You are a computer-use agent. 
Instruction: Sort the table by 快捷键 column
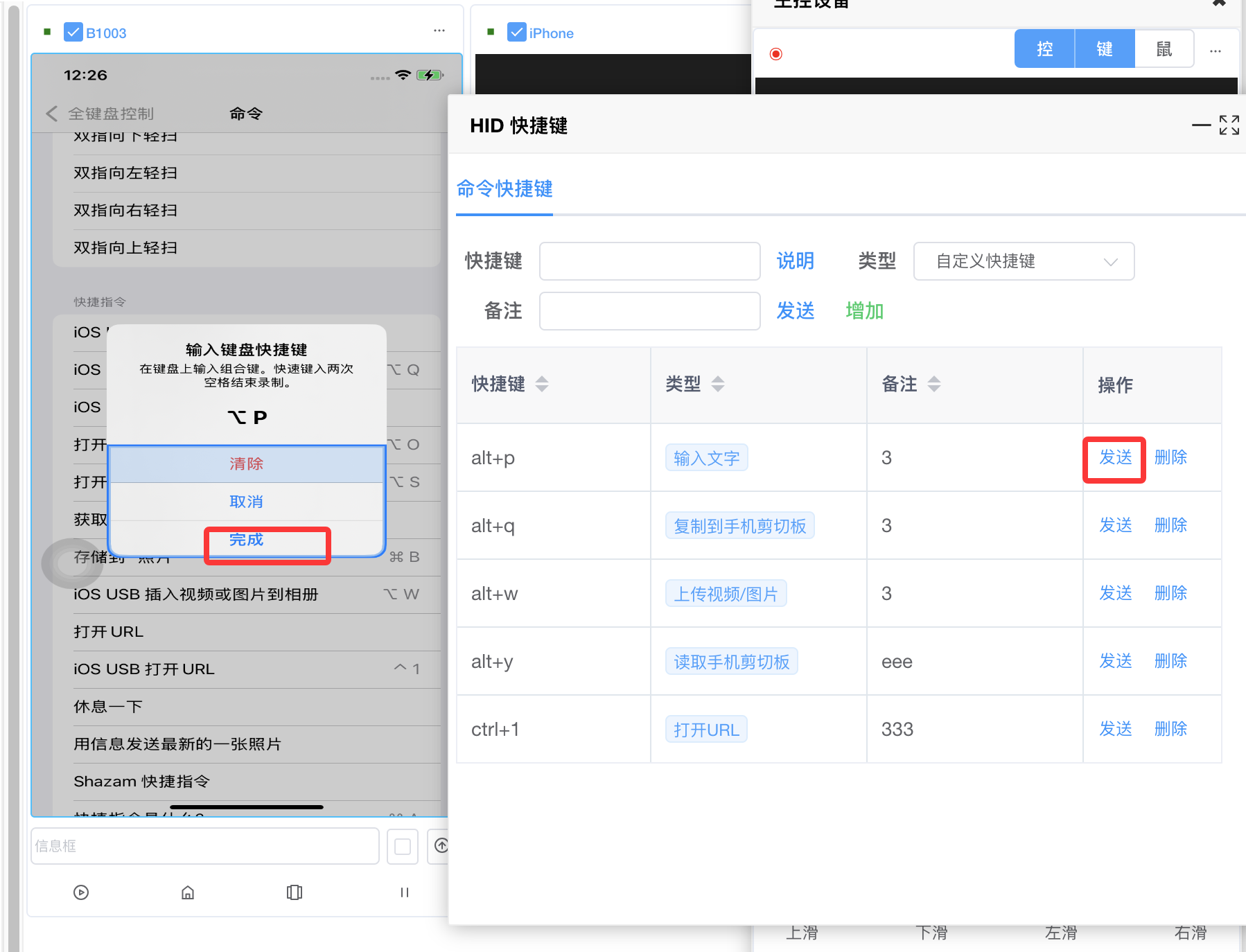[x=542, y=384]
